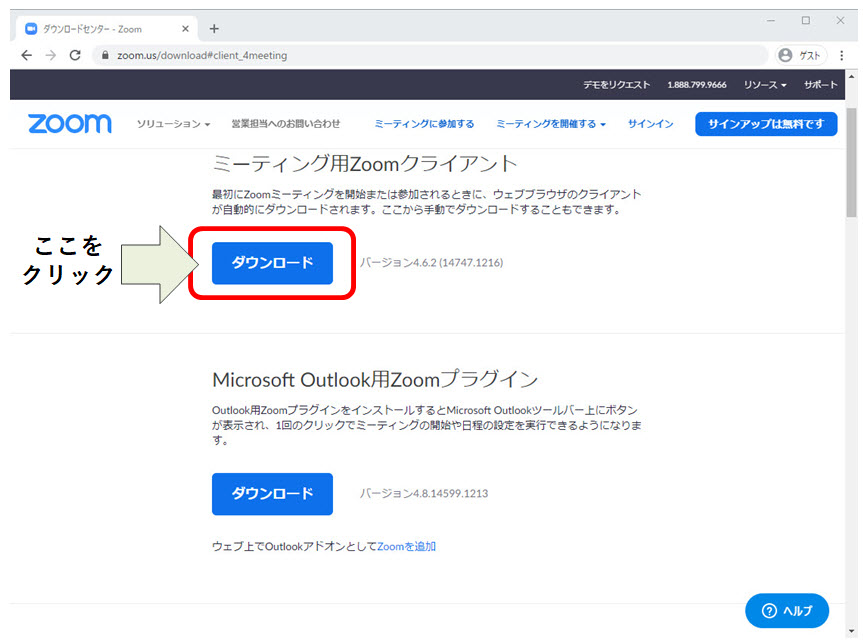Viewport: 863px width, 642px height.
Task: Open the guest profile avatar icon
Action: pyautogui.click(x=785, y=55)
